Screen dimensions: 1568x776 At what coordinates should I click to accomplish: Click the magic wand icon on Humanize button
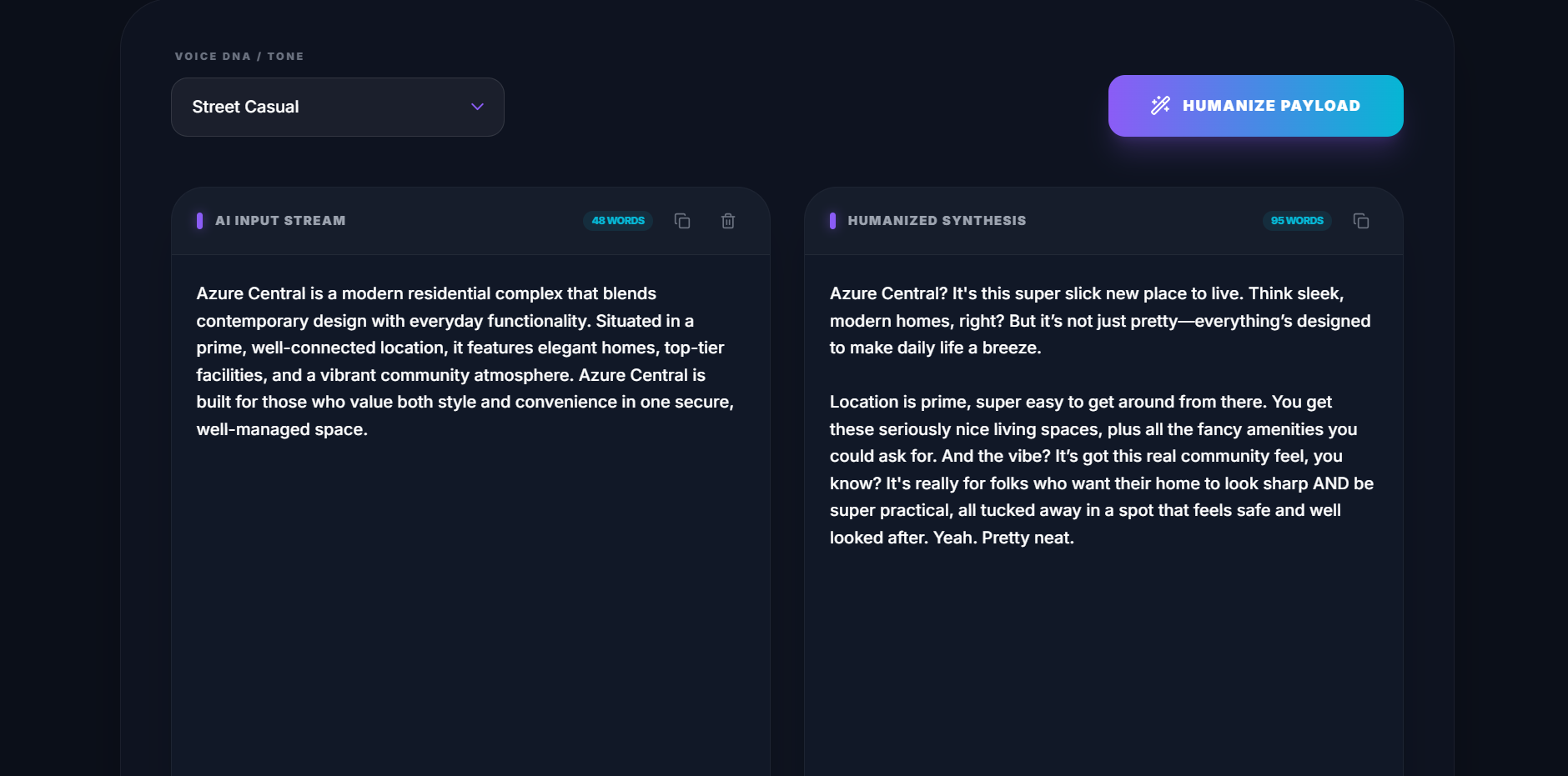pyautogui.click(x=1160, y=106)
